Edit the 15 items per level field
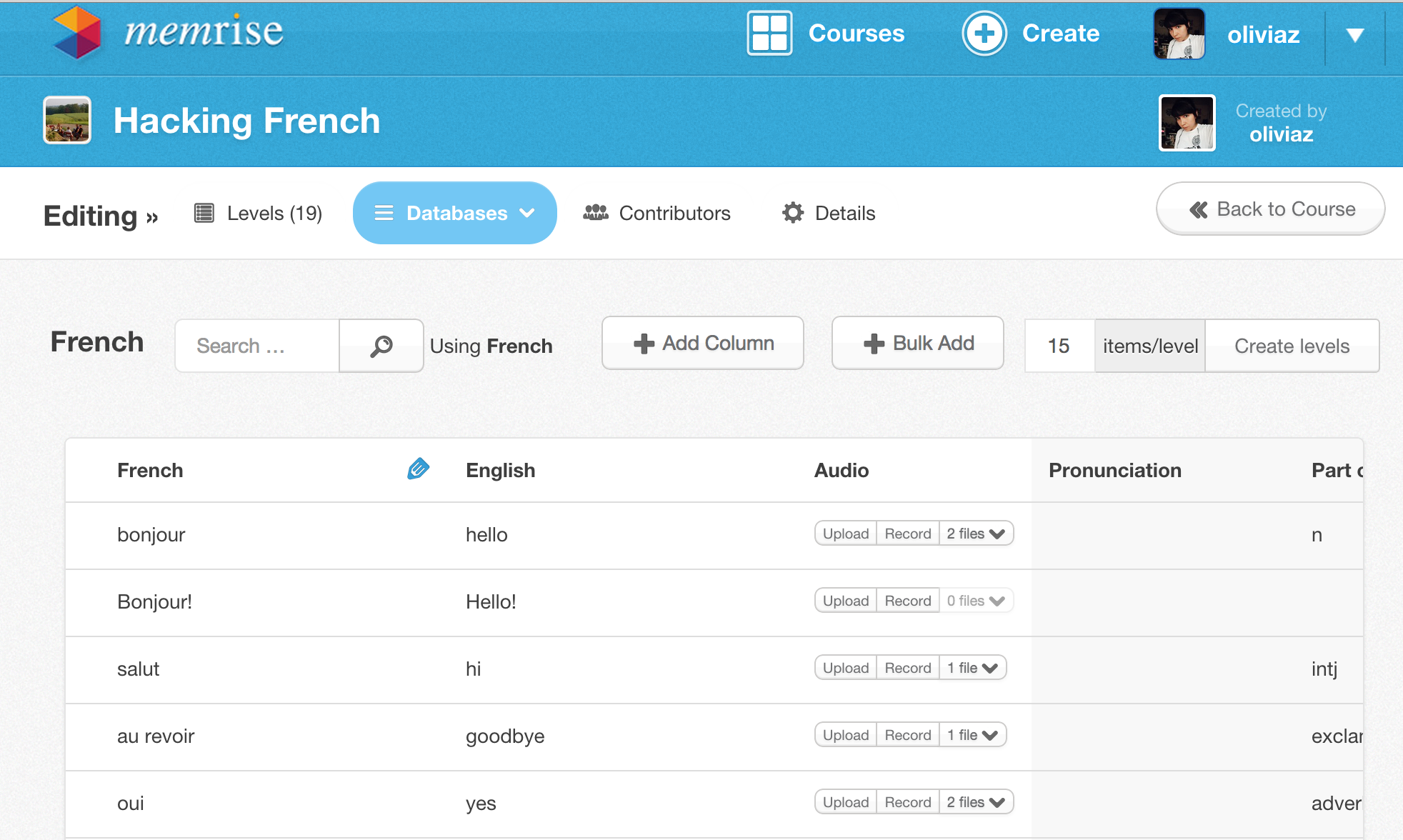The image size is (1403, 840). click(1059, 346)
